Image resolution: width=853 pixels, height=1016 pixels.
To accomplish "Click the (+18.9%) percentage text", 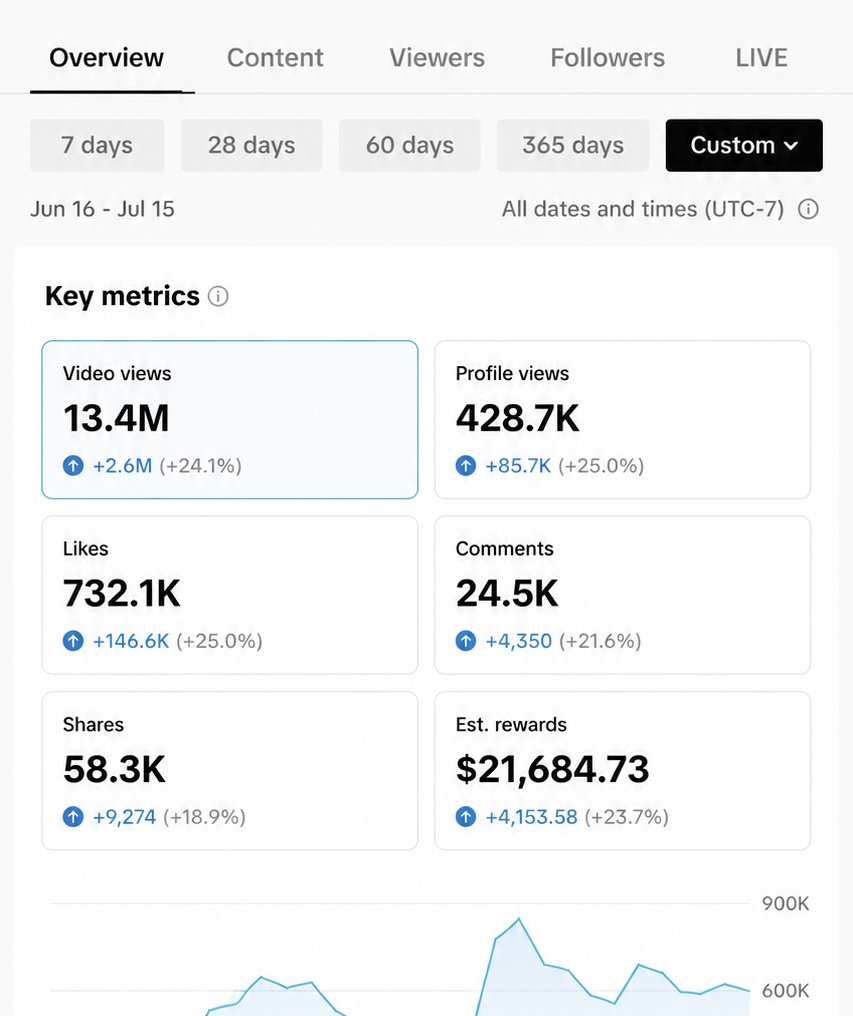I will point(204,817).
